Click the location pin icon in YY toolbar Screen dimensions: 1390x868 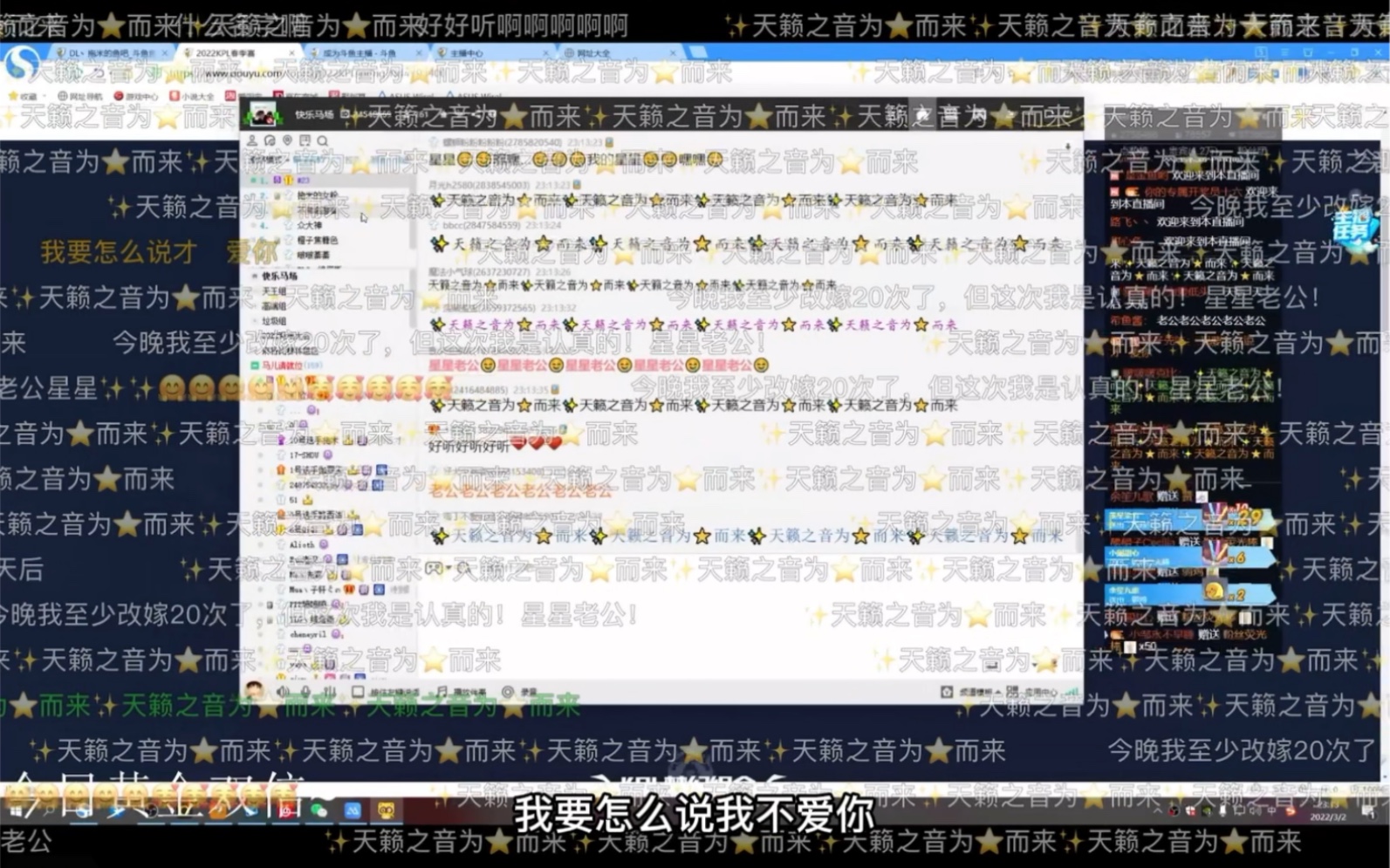287,140
